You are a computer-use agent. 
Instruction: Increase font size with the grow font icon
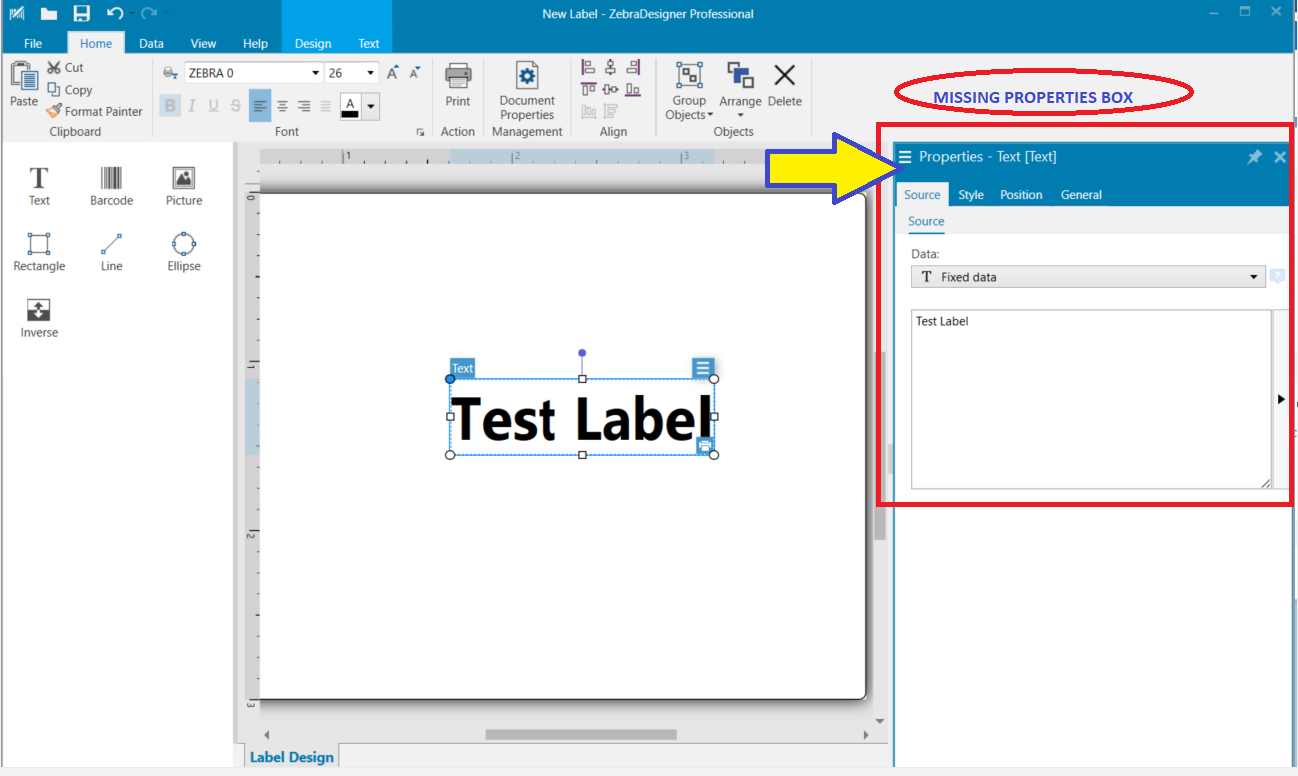393,73
